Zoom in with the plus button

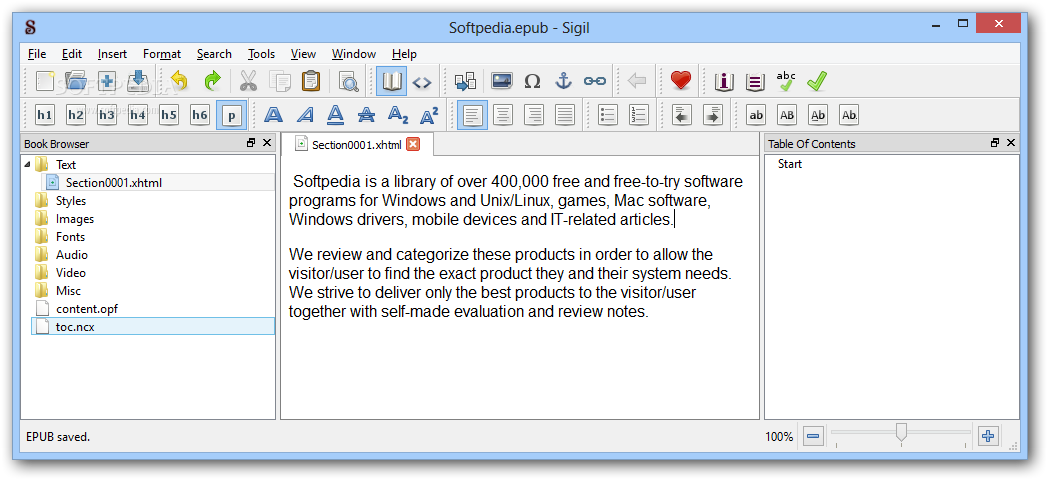pos(988,437)
